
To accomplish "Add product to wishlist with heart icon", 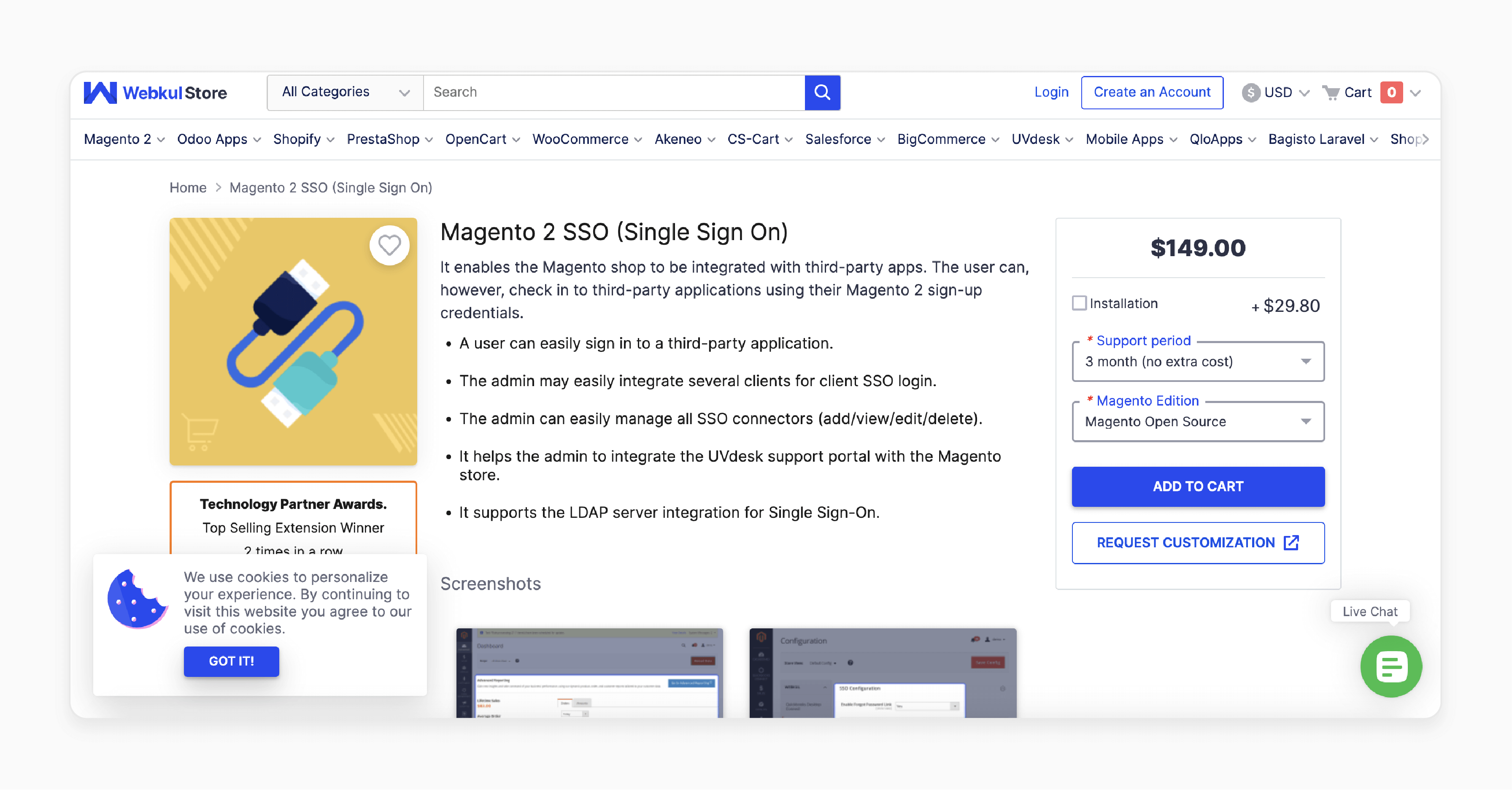I will tap(389, 245).
